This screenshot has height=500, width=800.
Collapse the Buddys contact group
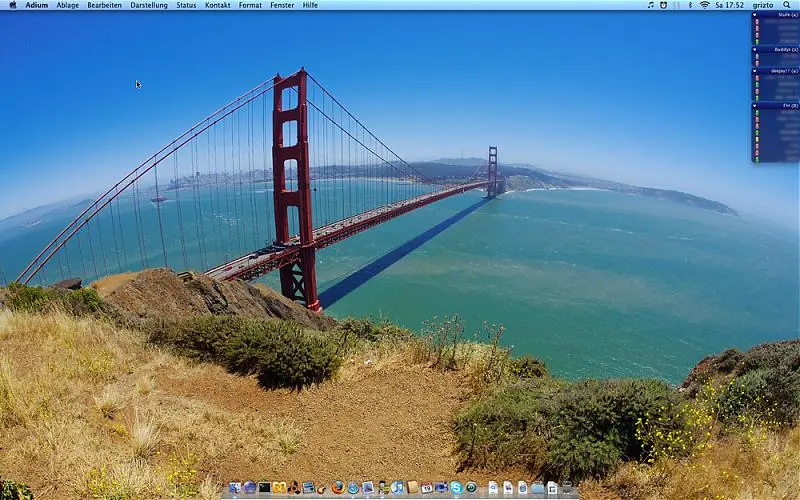tap(755, 49)
